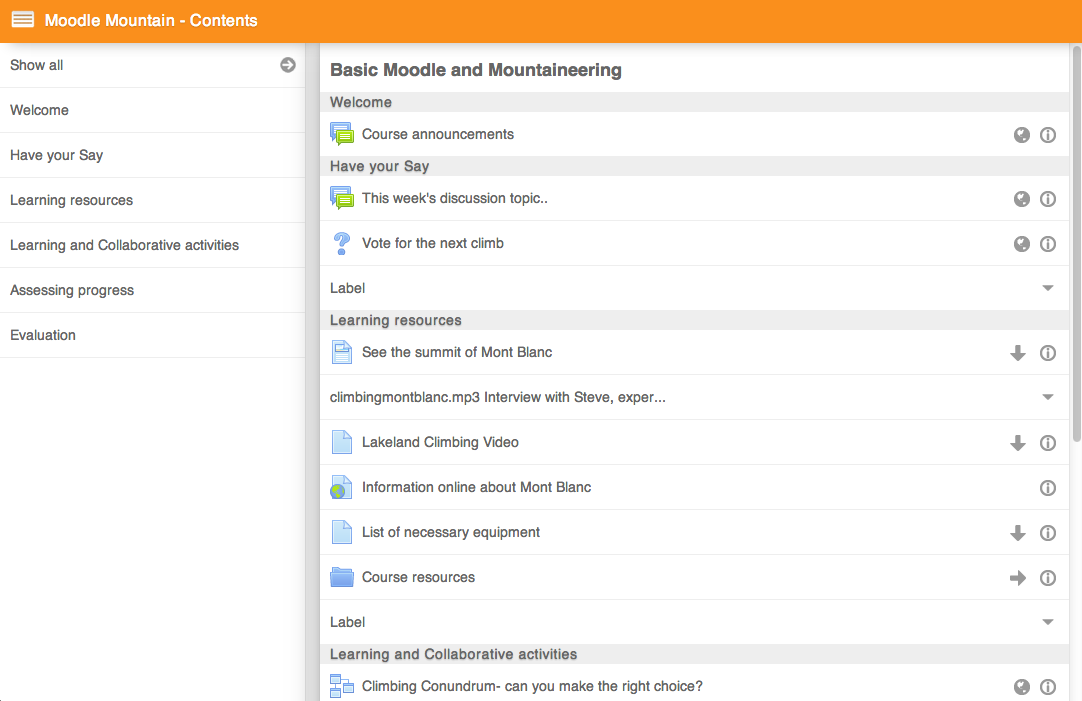This screenshot has width=1082, height=701.
Task: Show info for Climbing Conundrum
Action: 1047,687
